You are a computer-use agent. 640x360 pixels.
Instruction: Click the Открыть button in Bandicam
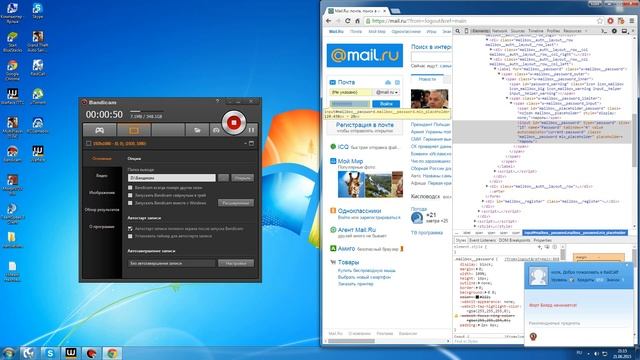(242, 178)
